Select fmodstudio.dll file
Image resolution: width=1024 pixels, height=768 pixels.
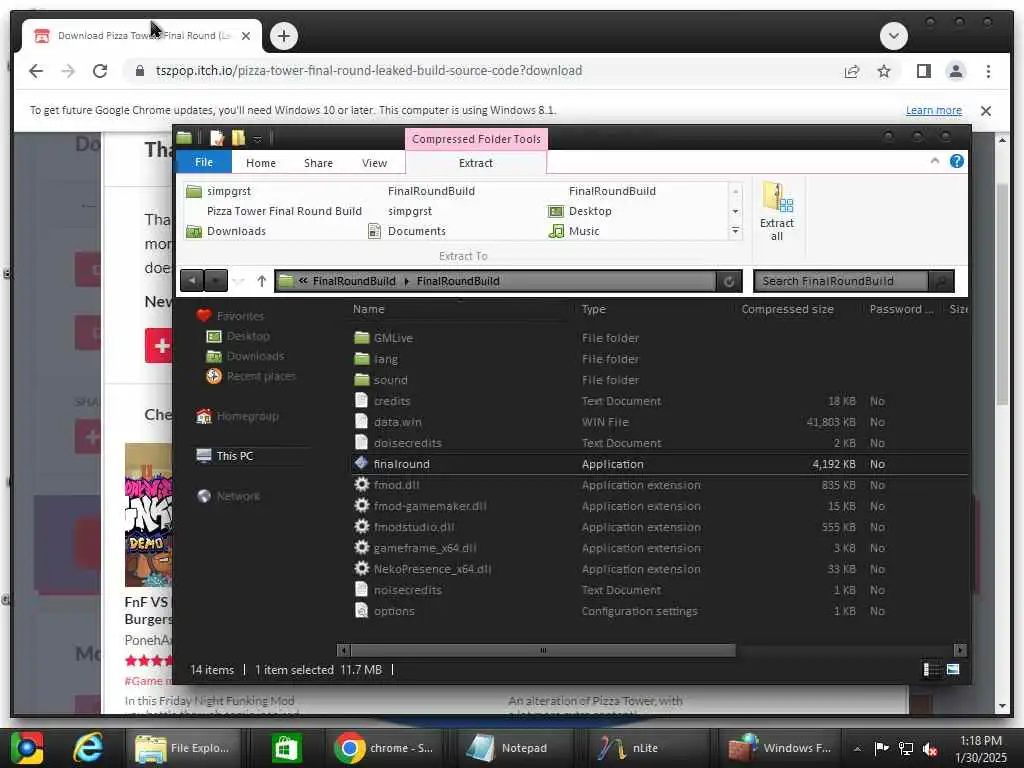(x=413, y=527)
